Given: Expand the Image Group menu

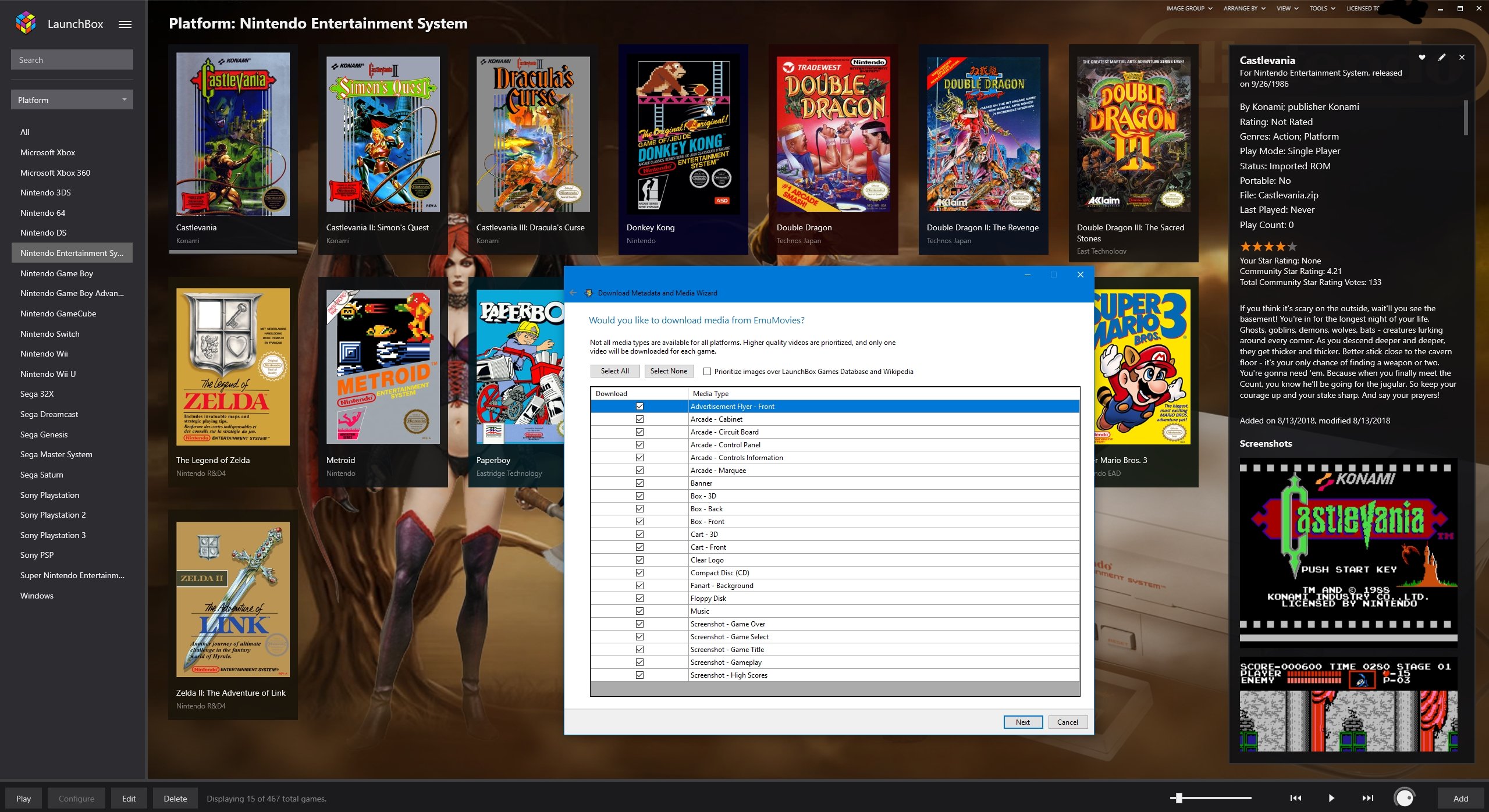Looking at the screenshot, I should [1189, 8].
